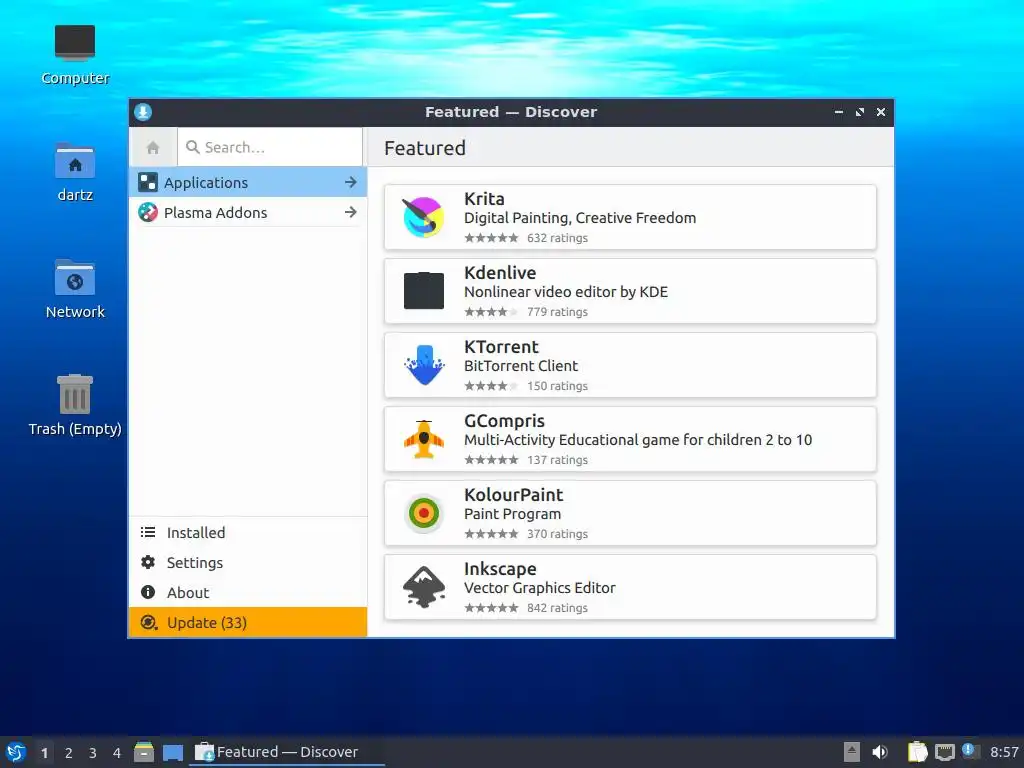Click Kdenlive's star rating
The height and width of the screenshot is (768, 1024).
tap(491, 312)
